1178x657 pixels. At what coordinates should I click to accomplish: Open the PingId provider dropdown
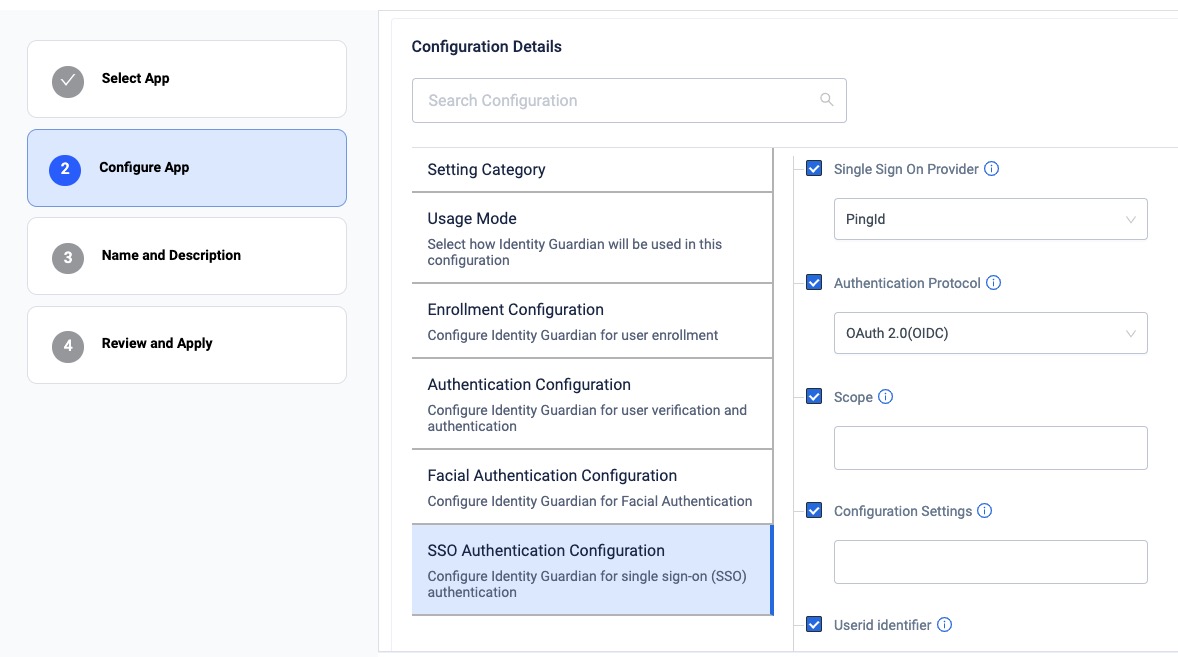point(990,219)
